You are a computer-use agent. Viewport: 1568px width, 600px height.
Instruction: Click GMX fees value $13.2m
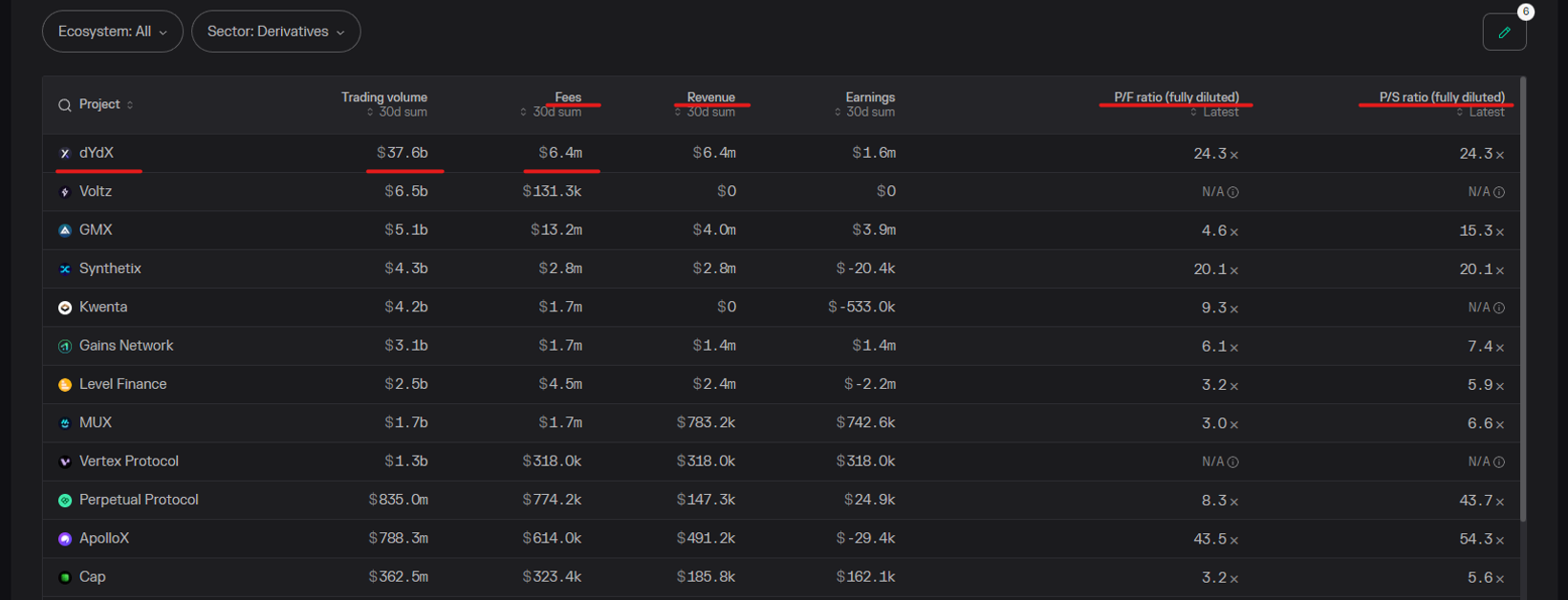click(x=556, y=229)
